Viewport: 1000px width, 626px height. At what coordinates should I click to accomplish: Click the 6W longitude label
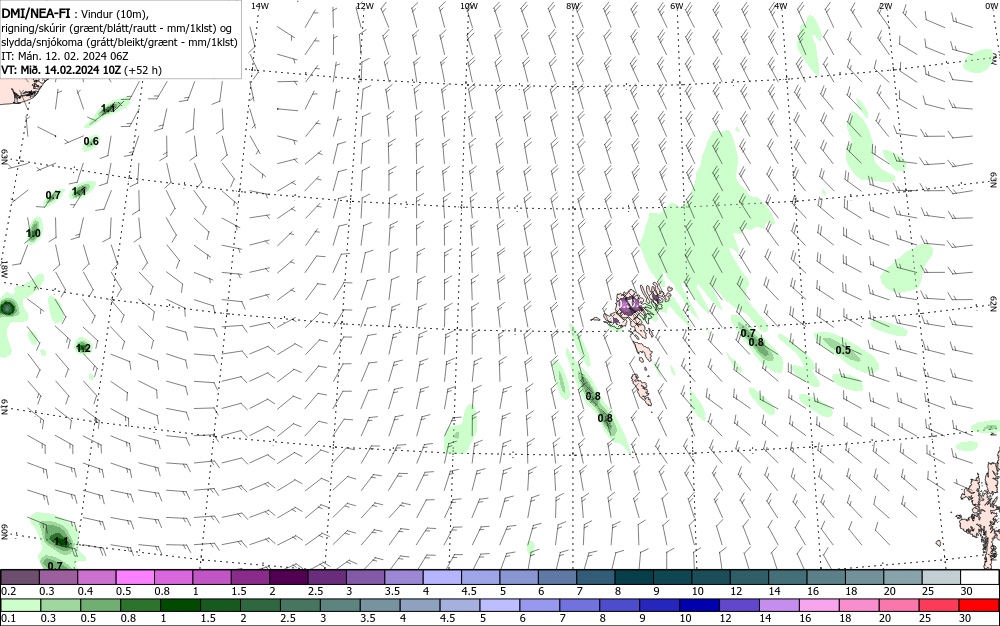tap(677, 6)
